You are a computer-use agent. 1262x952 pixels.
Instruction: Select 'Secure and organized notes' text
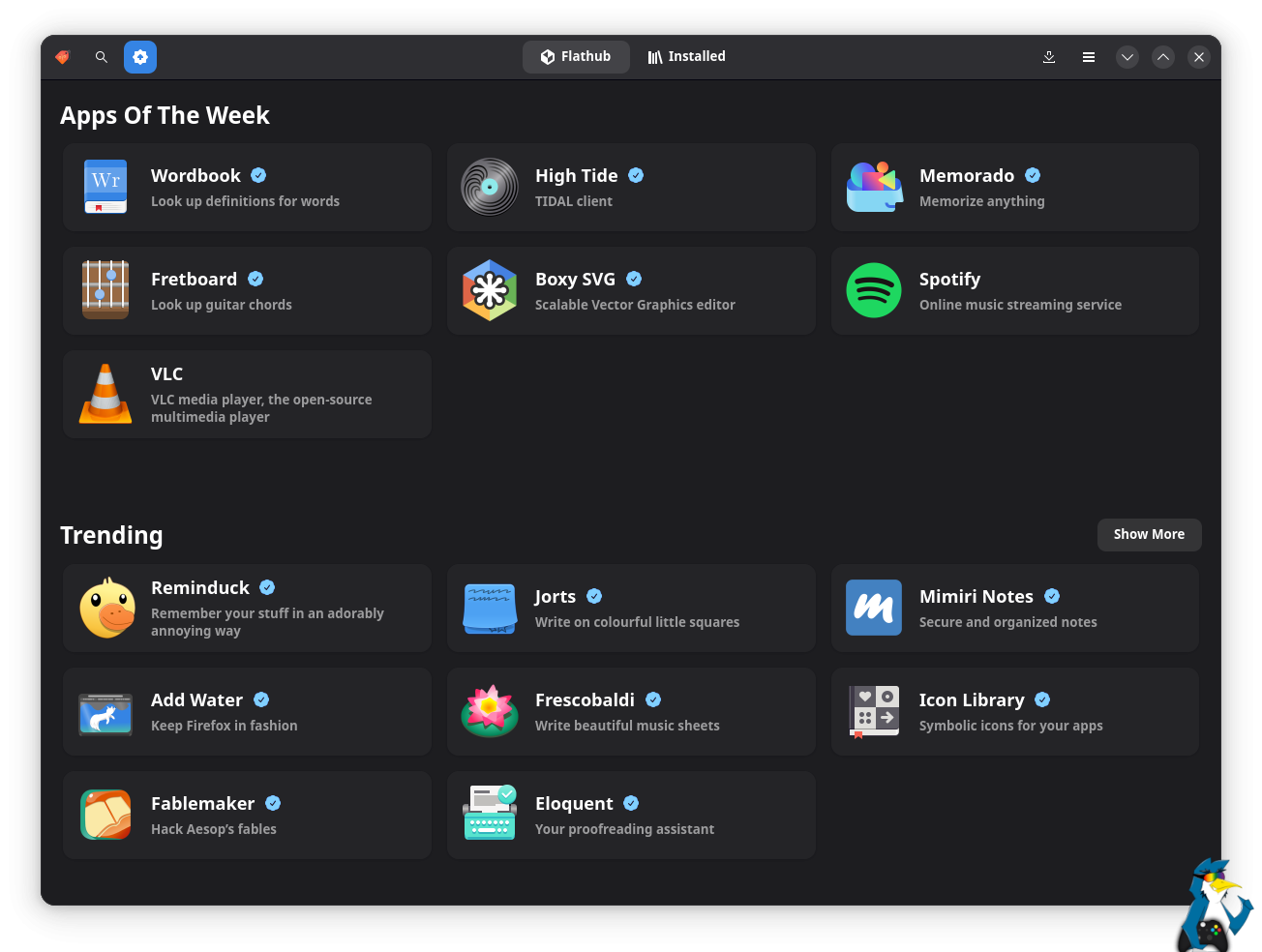(1007, 622)
